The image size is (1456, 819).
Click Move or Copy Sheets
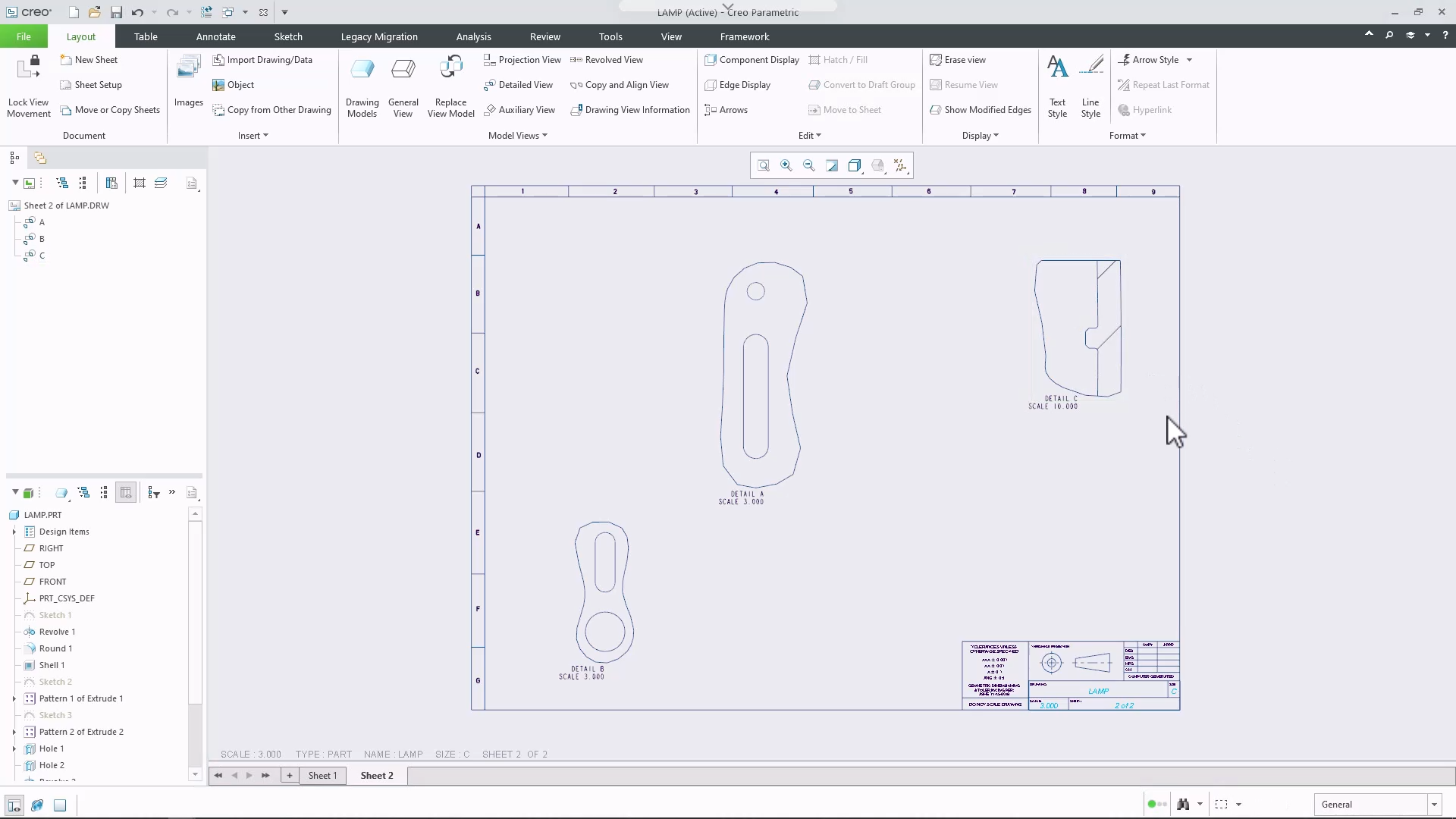[x=110, y=110]
